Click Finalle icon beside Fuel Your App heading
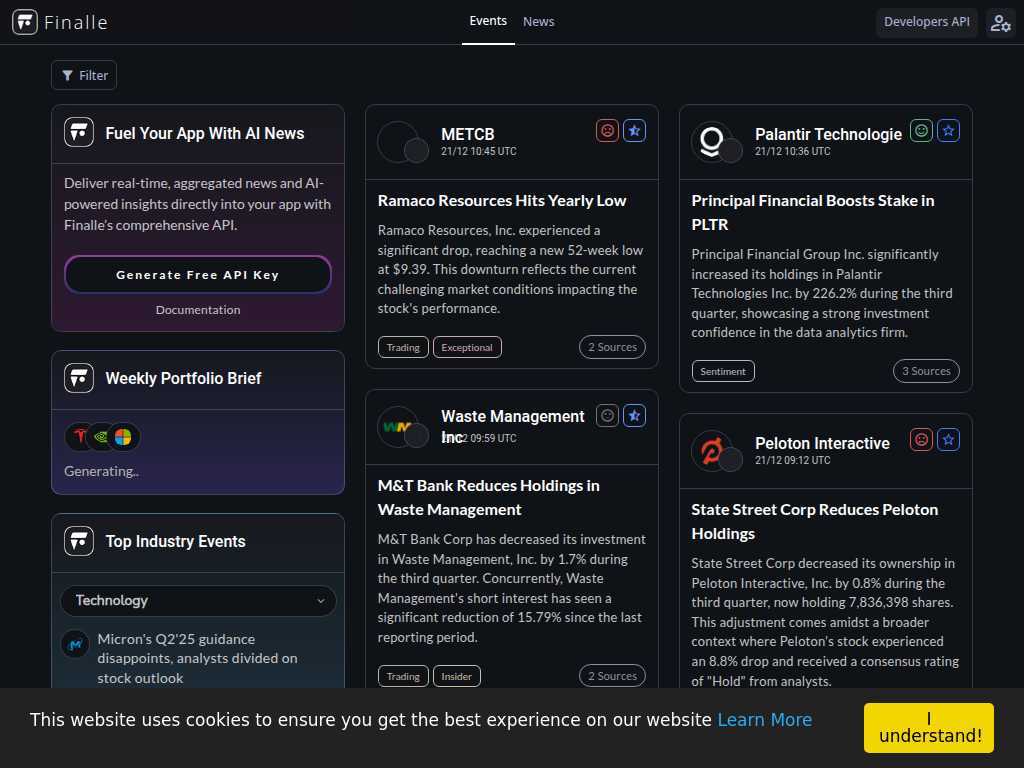Screen dimensions: 1024x768 click(x=79, y=133)
